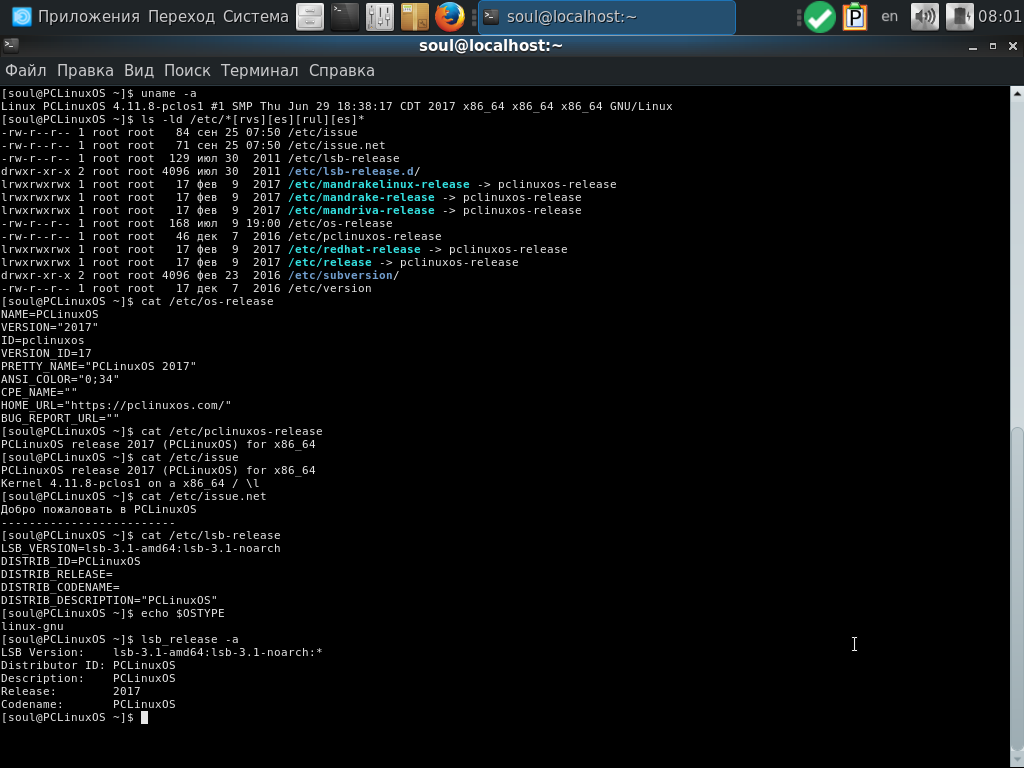Click the terminal cursor at last prompt
1024x768 pixels.
pyautogui.click(x=144, y=718)
